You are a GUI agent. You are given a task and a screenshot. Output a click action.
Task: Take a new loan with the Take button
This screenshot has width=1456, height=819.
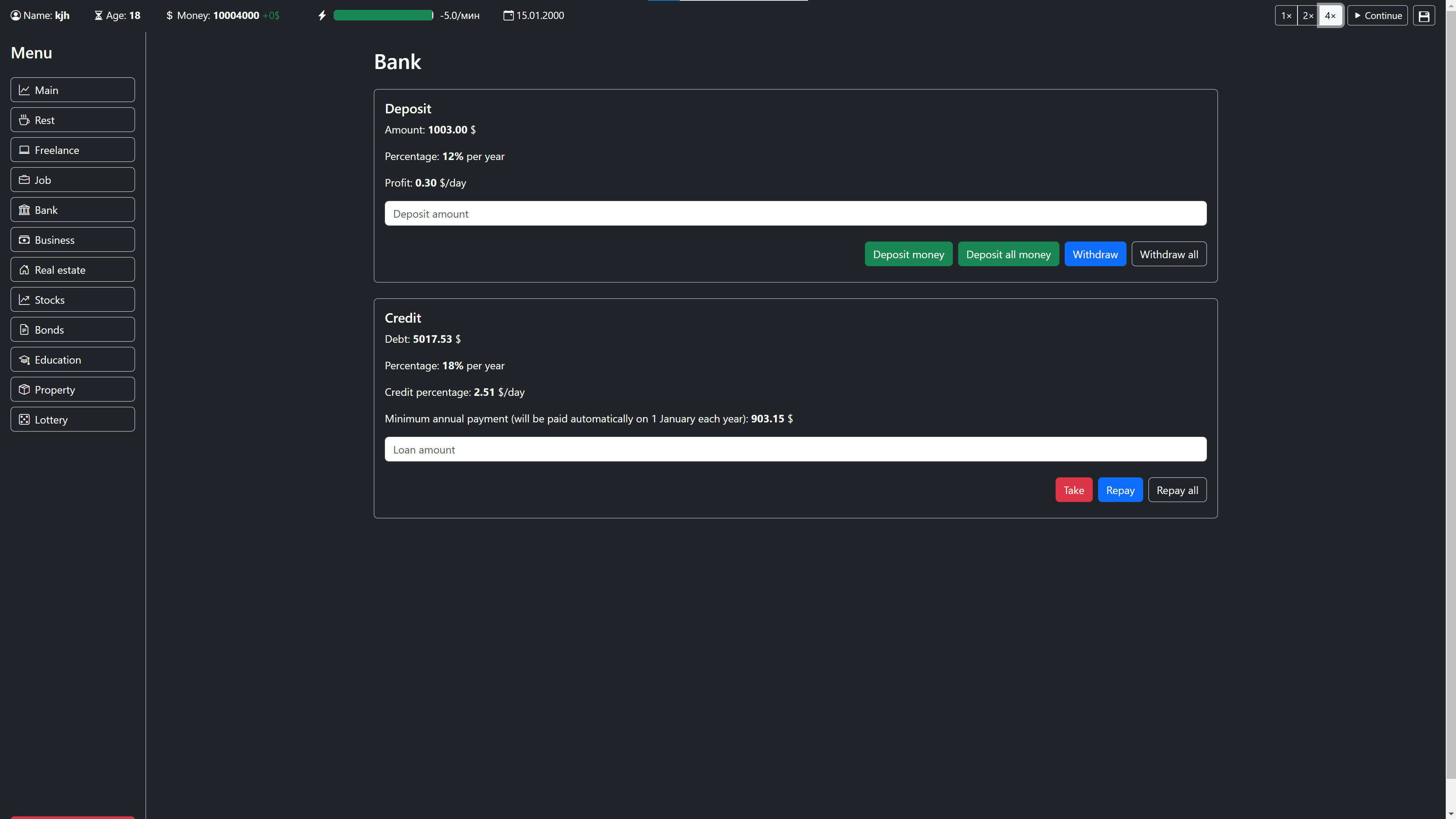click(x=1073, y=490)
